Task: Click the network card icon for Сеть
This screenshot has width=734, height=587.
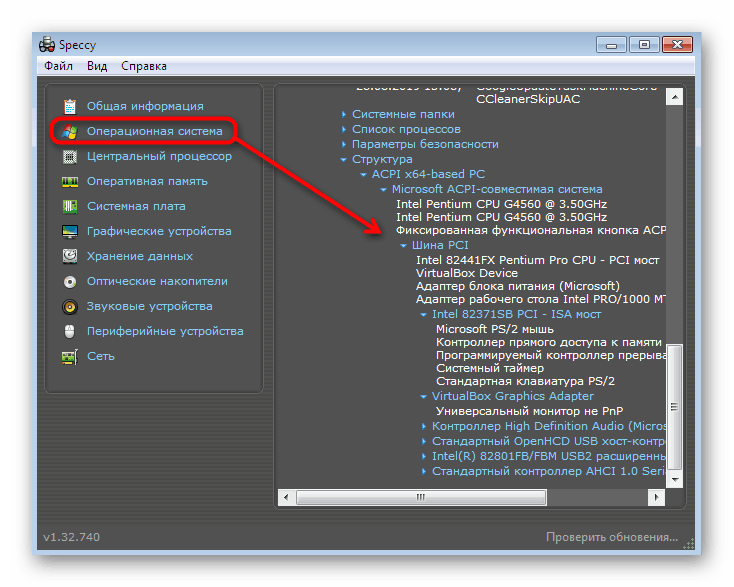Action: [x=70, y=357]
